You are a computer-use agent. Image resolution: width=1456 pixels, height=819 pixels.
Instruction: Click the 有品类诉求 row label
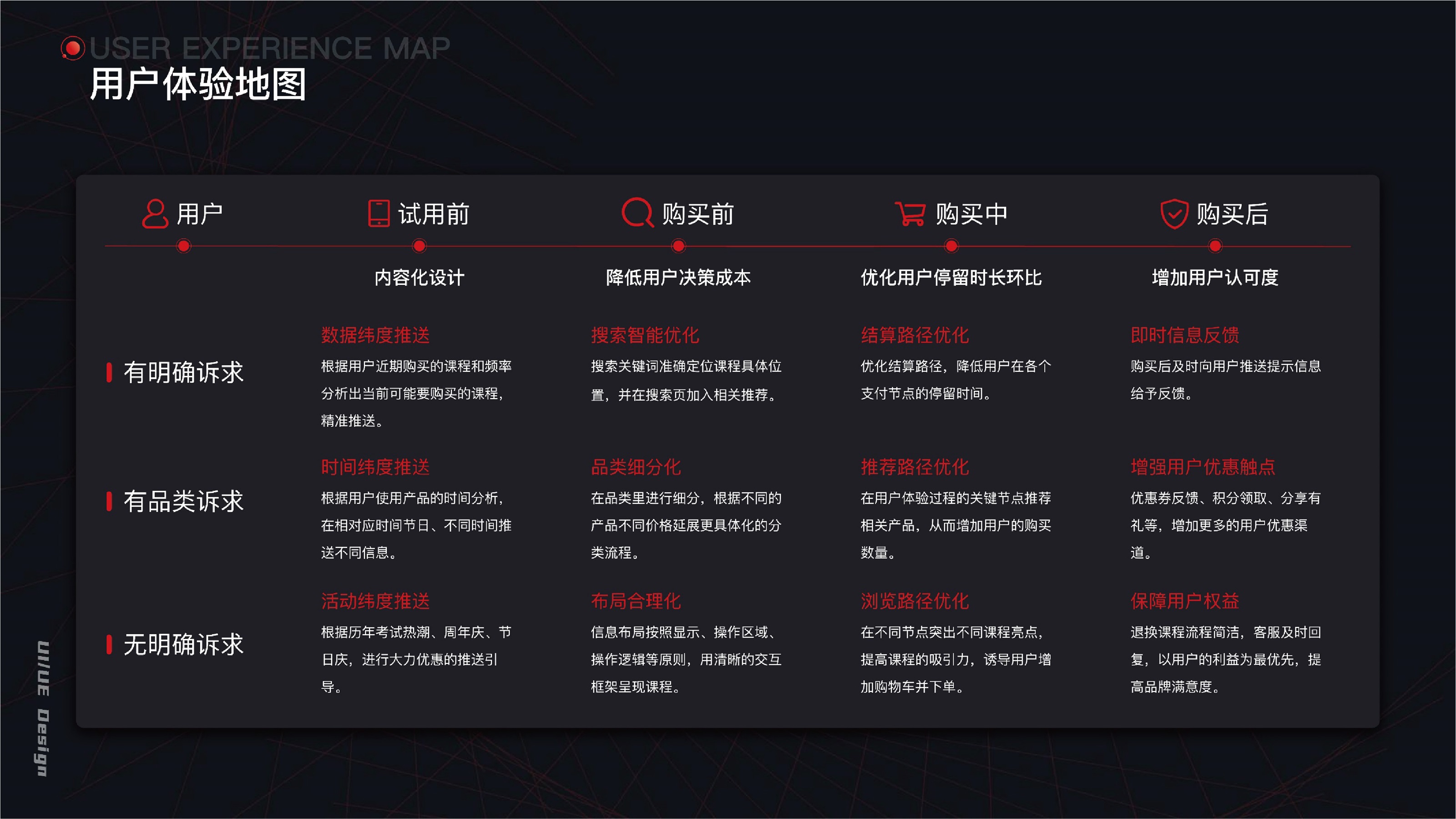point(183,501)
